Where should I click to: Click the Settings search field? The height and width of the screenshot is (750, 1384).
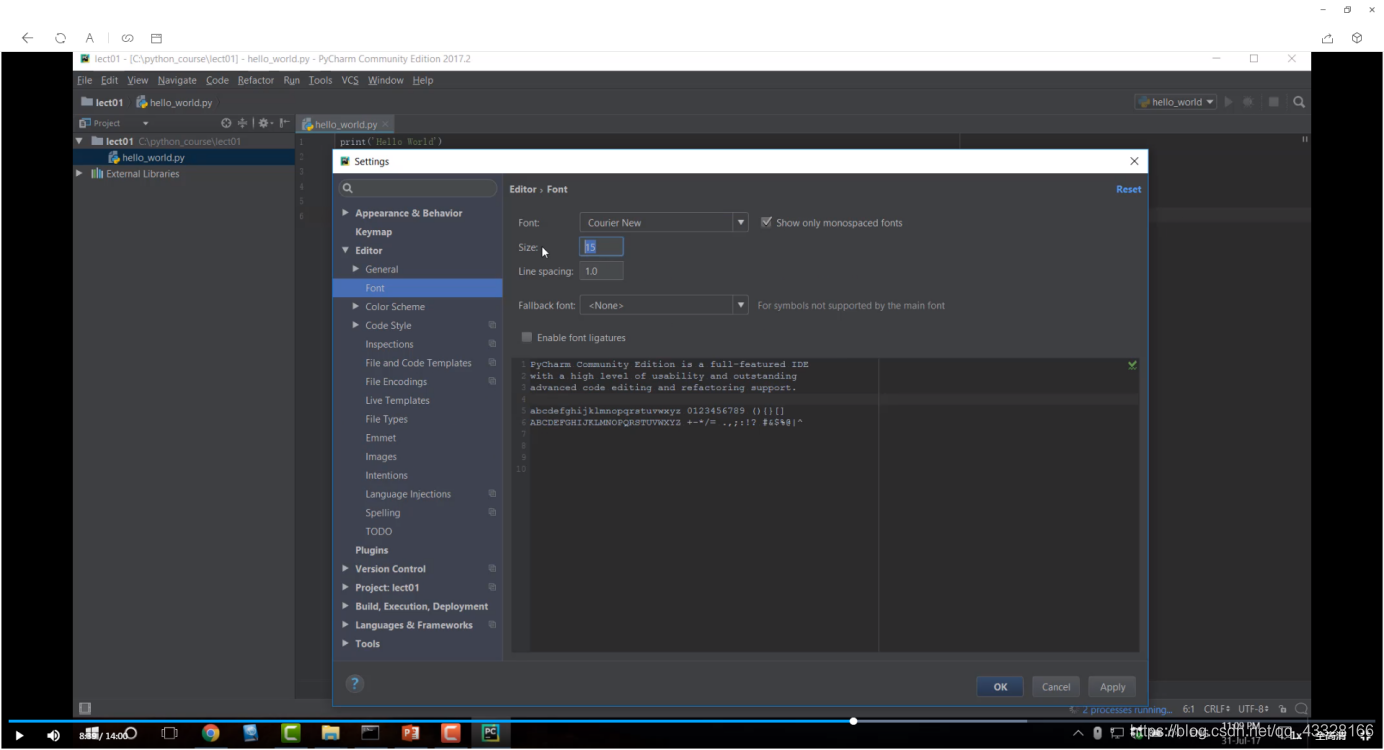coord(418,188)
